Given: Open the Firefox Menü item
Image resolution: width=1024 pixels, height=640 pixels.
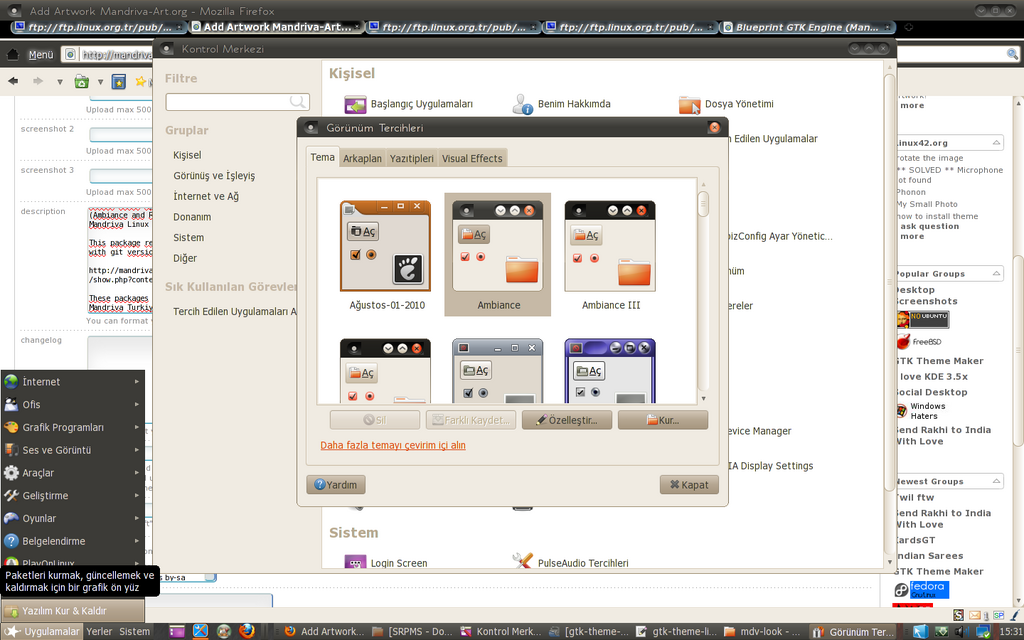Looking at the screenshot, I should point(40,55).
